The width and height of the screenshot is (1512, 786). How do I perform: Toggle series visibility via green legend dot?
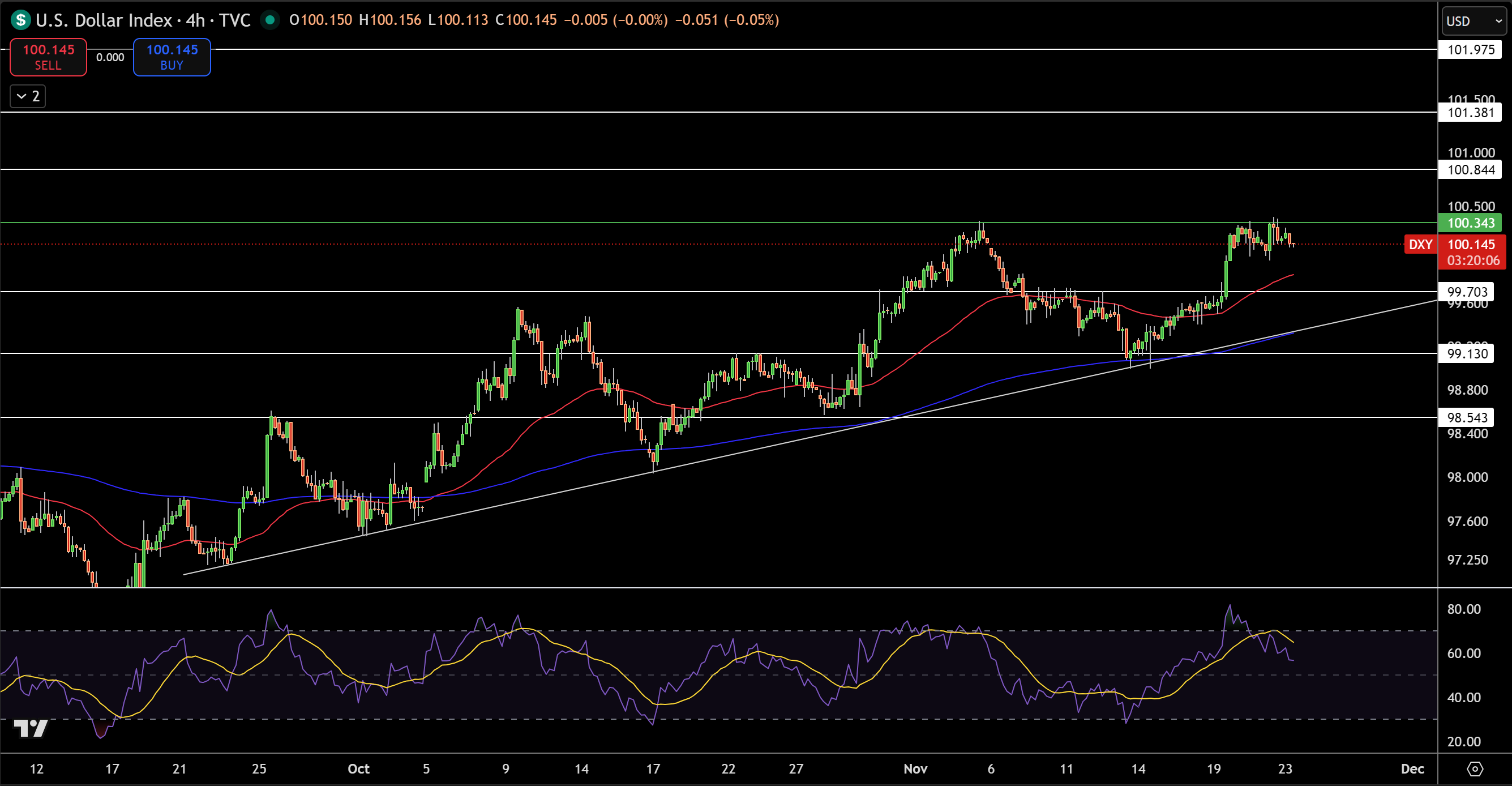(271, 20)
